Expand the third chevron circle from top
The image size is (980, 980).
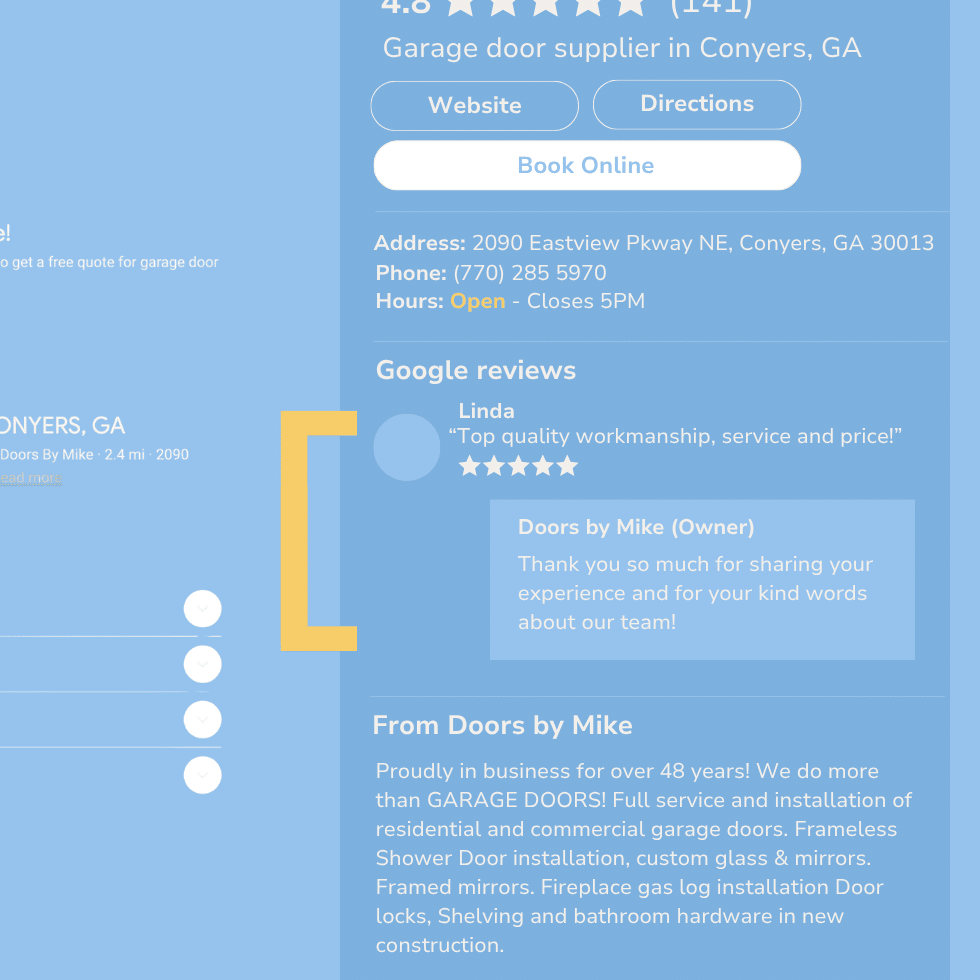(x=202, y=719)
